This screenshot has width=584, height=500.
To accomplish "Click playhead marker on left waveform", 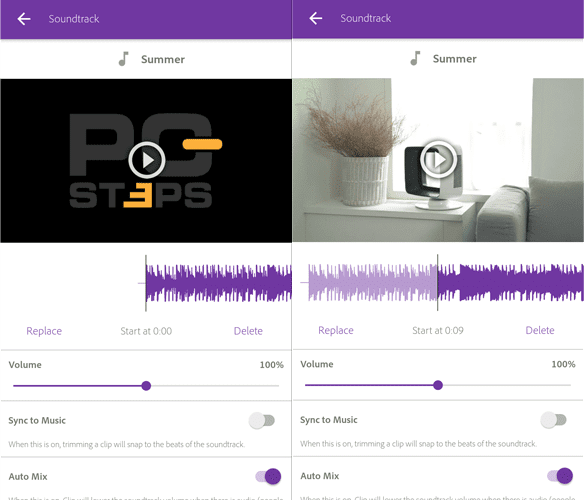I will point(146,283).
